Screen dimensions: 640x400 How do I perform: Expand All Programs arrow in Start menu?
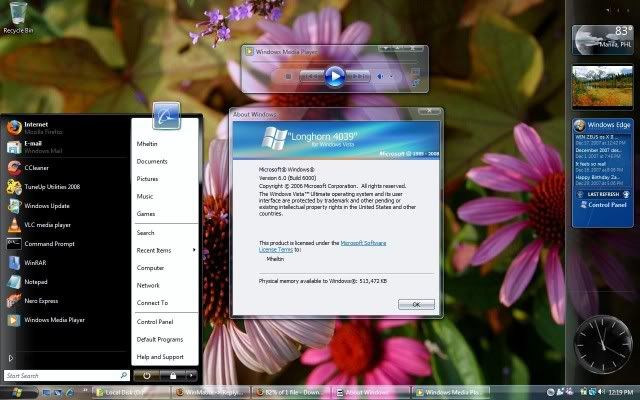(x=11, y=358)
